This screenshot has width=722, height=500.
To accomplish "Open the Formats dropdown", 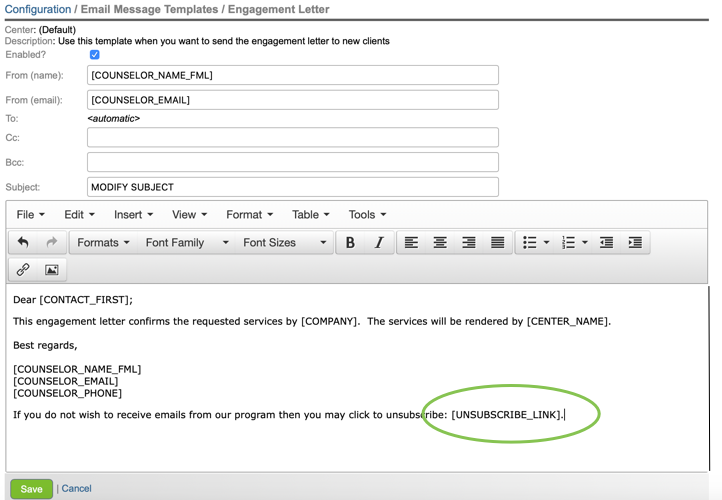I will pyautogui.click(x=103, y=243).
